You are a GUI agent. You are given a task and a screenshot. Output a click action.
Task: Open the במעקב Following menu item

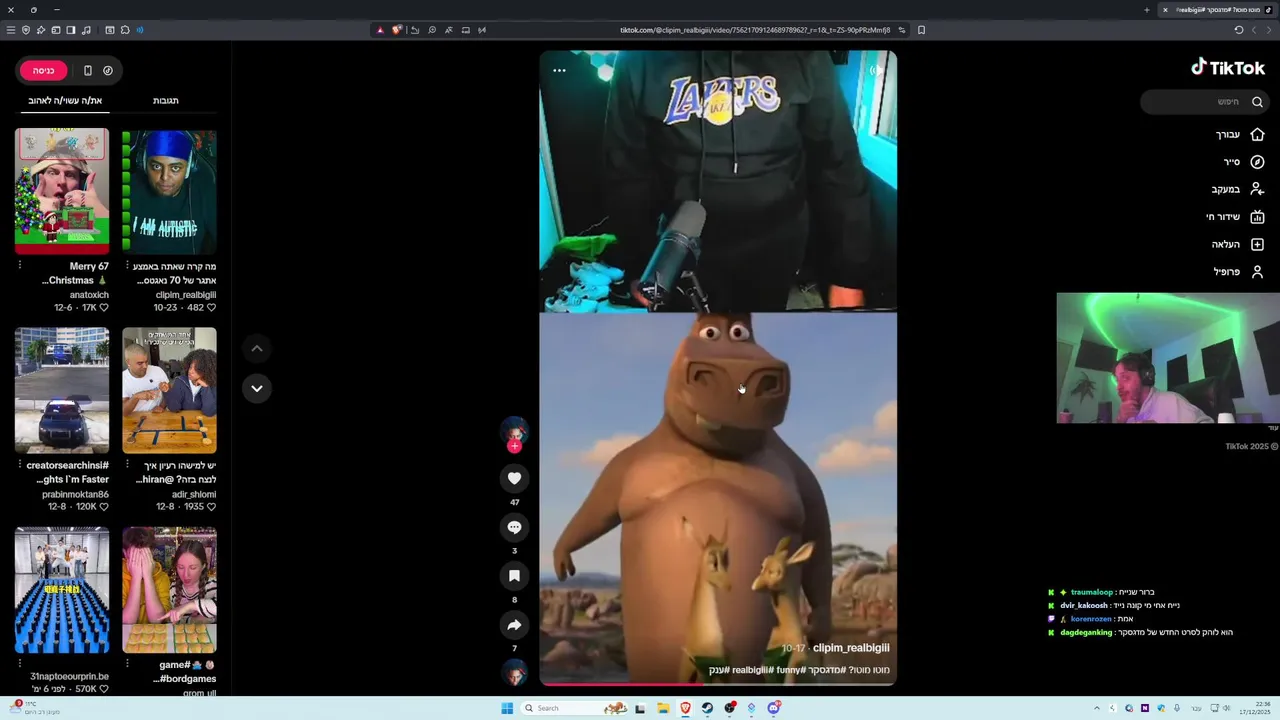pyautogui.click(x=1238, y=189)
